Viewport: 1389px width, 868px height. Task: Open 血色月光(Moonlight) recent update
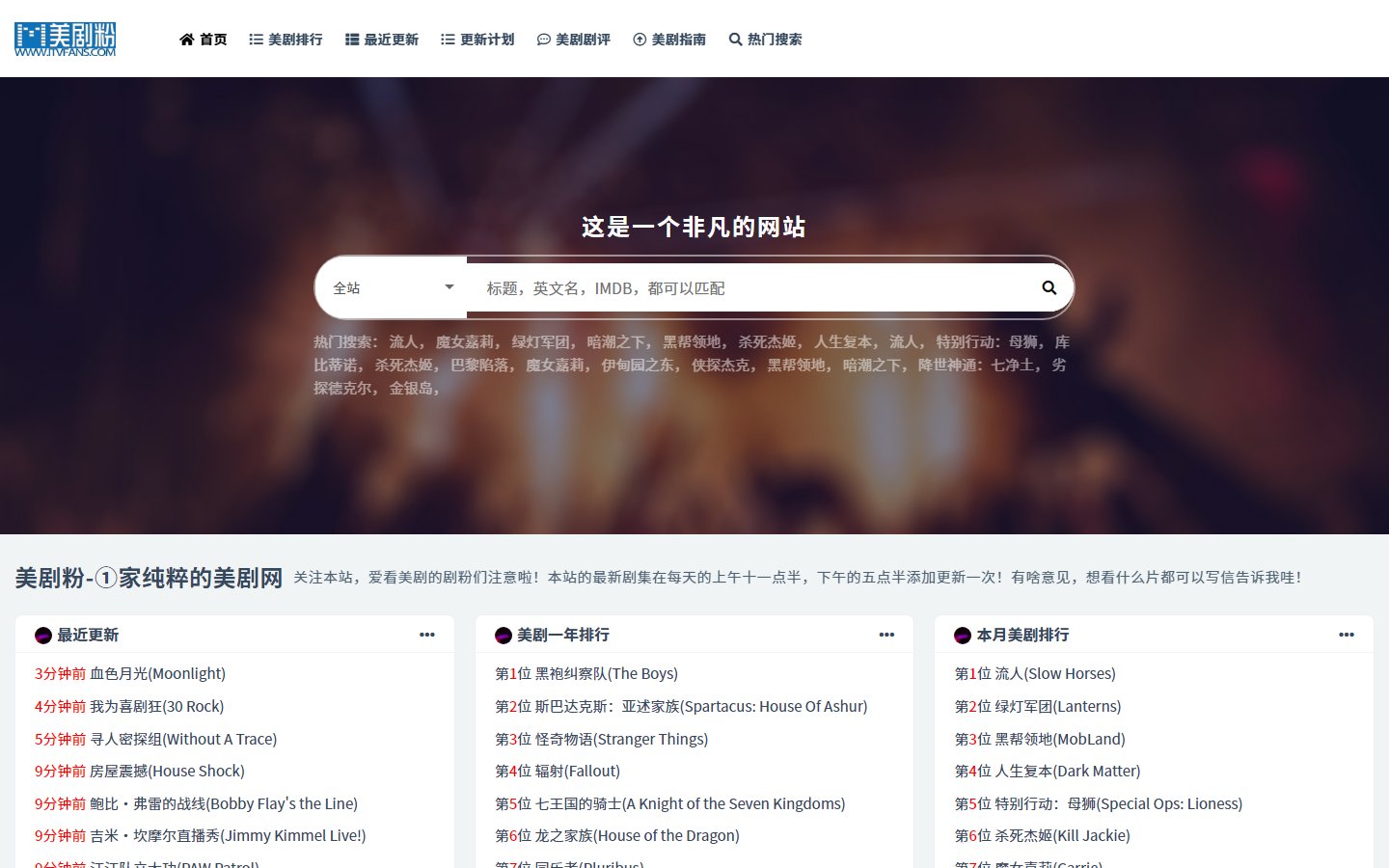point(157,674)
